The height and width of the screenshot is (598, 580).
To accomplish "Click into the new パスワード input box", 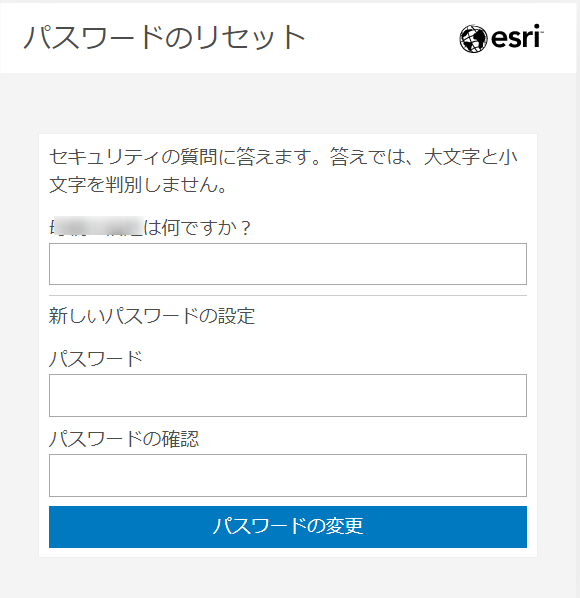I will click(x=288, y=395).
